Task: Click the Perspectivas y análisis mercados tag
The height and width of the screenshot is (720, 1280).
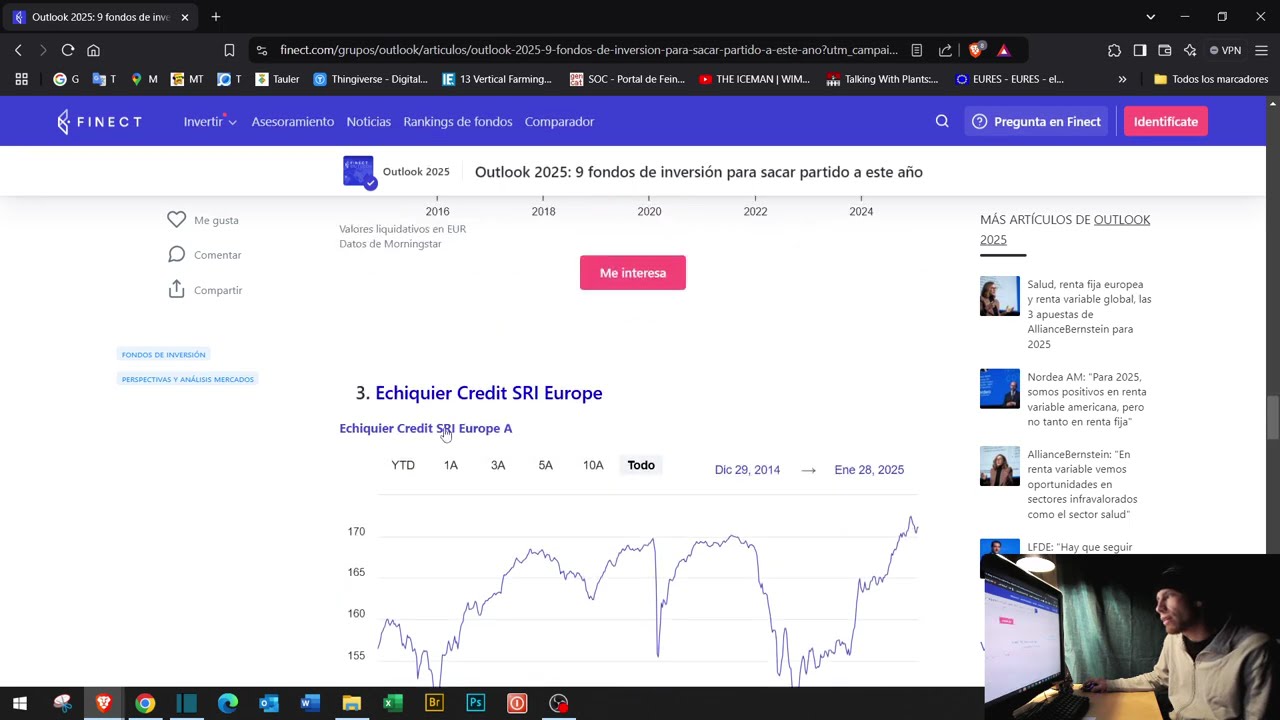Action: pos(187,379)
